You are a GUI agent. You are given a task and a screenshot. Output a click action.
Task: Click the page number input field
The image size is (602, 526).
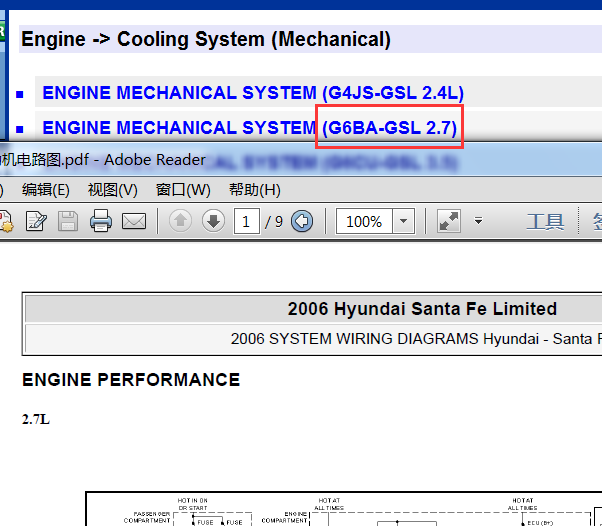(246, 221)
